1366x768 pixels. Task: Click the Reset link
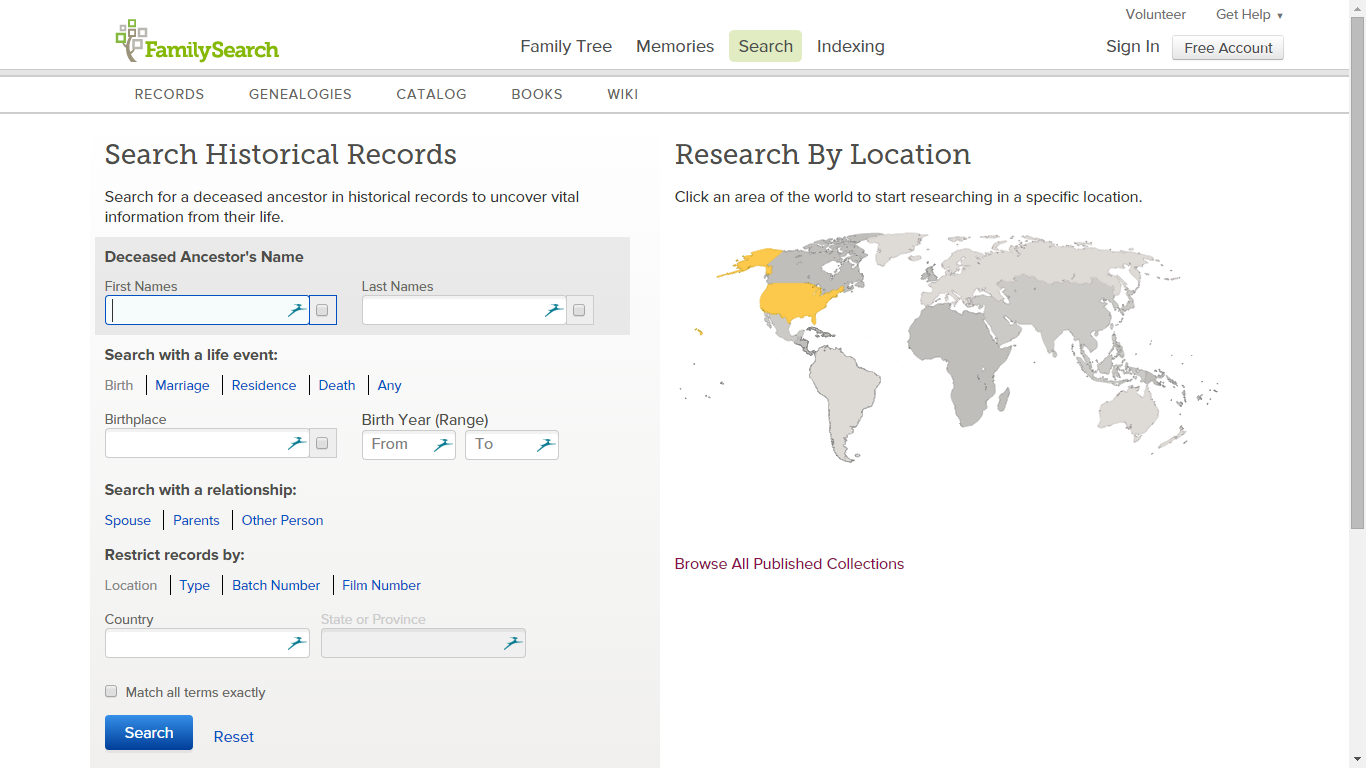click(234, 737)
